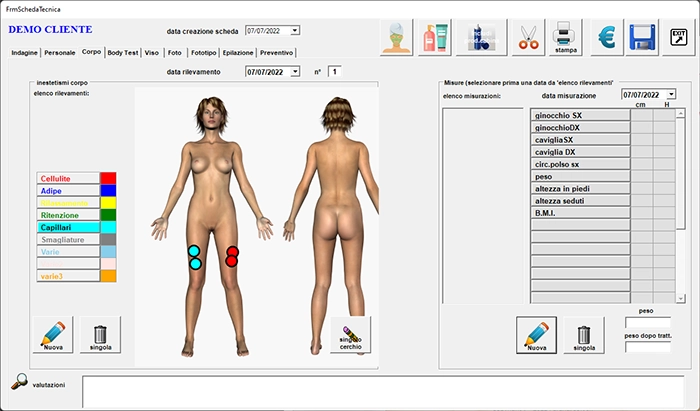The height and width of the screenshot is (411, 700).
Task: Click the singolo cerchio eraser button
Action: pos(350,335)
